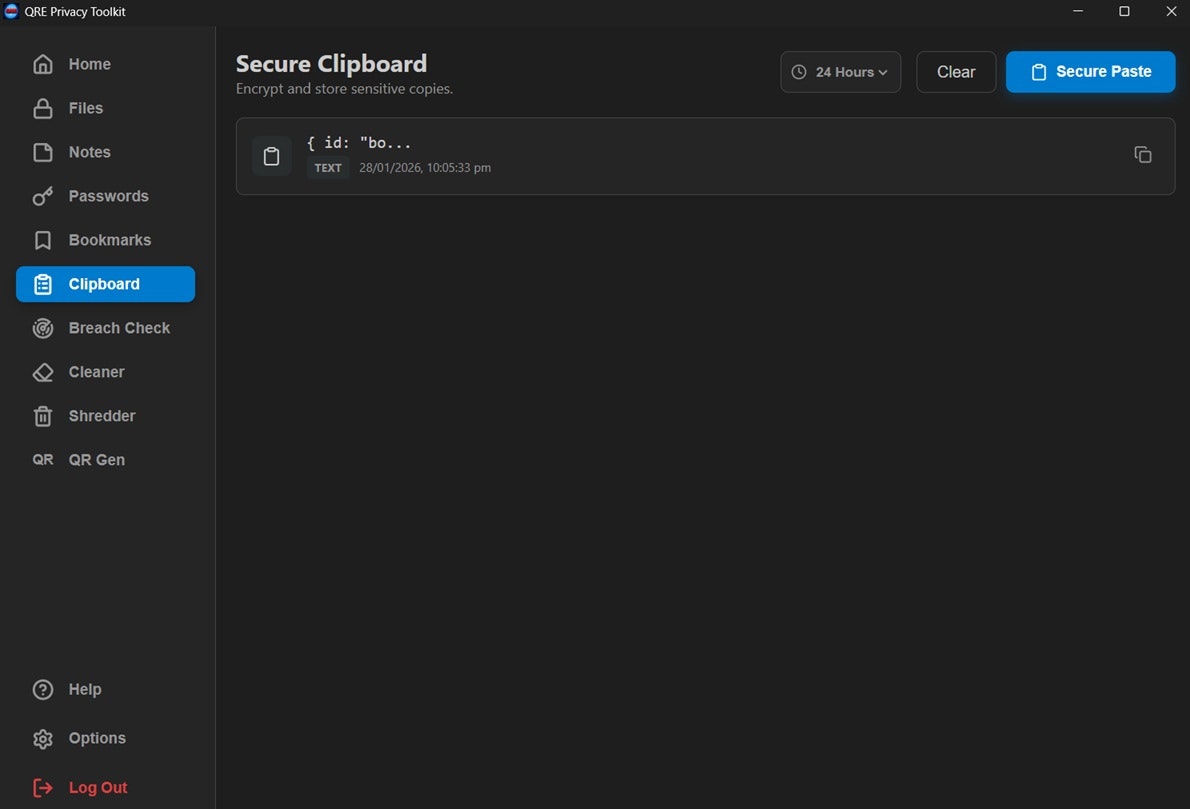Click the timestamp 28/01/2026, 10:05:33 pm
The image size is (1190, 809).
click(x=425, y=168)
